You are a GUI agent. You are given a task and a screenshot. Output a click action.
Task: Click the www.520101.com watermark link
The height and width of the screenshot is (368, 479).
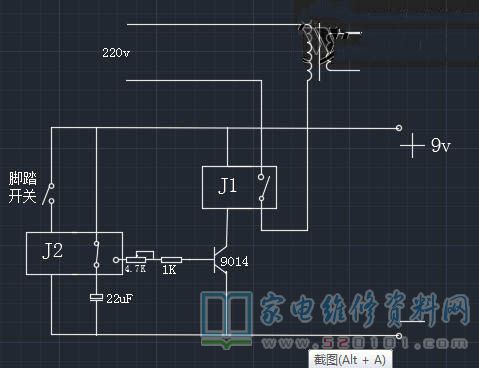pos(365,343)
